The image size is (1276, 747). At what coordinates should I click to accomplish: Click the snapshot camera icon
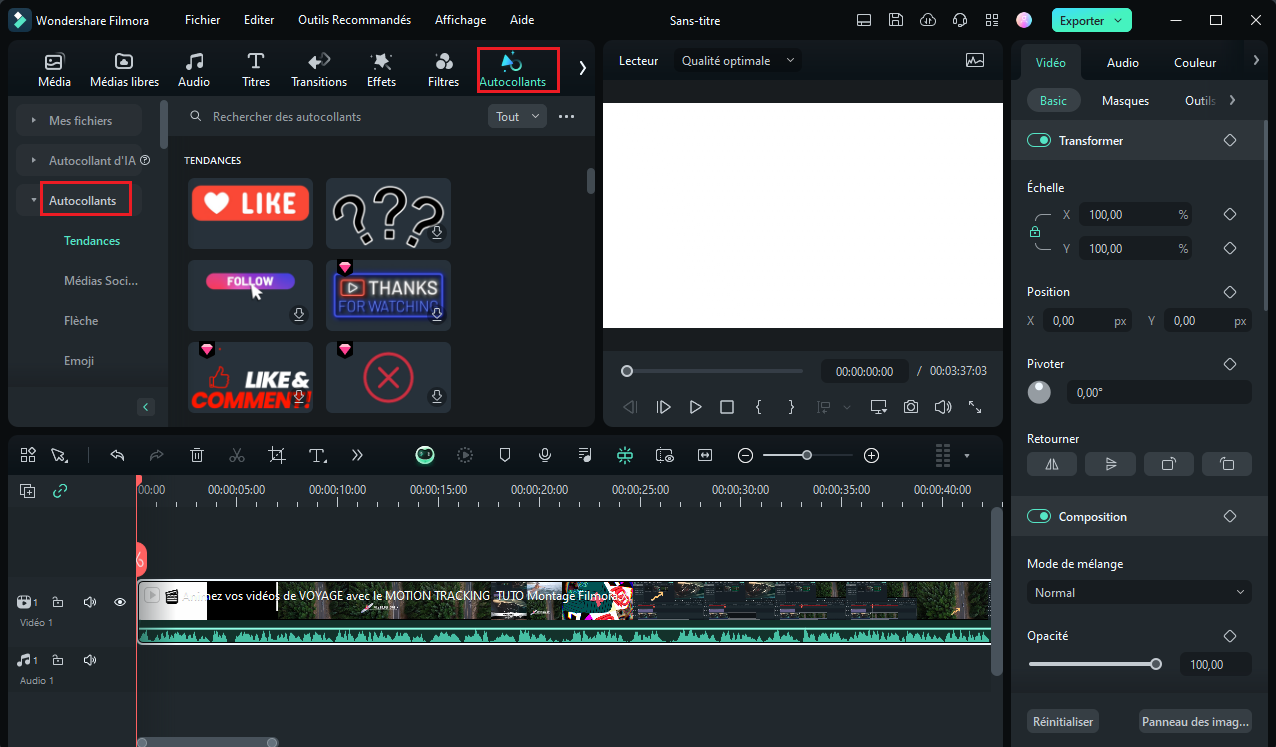point(911,407)
